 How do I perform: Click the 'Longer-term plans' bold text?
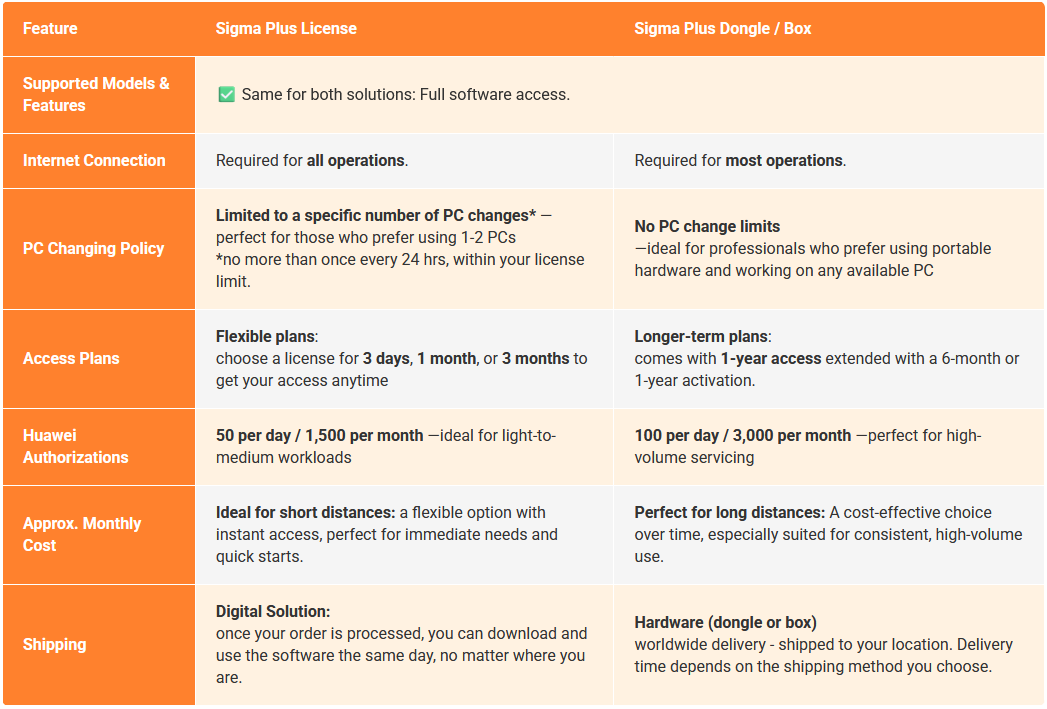click(703, 336)
